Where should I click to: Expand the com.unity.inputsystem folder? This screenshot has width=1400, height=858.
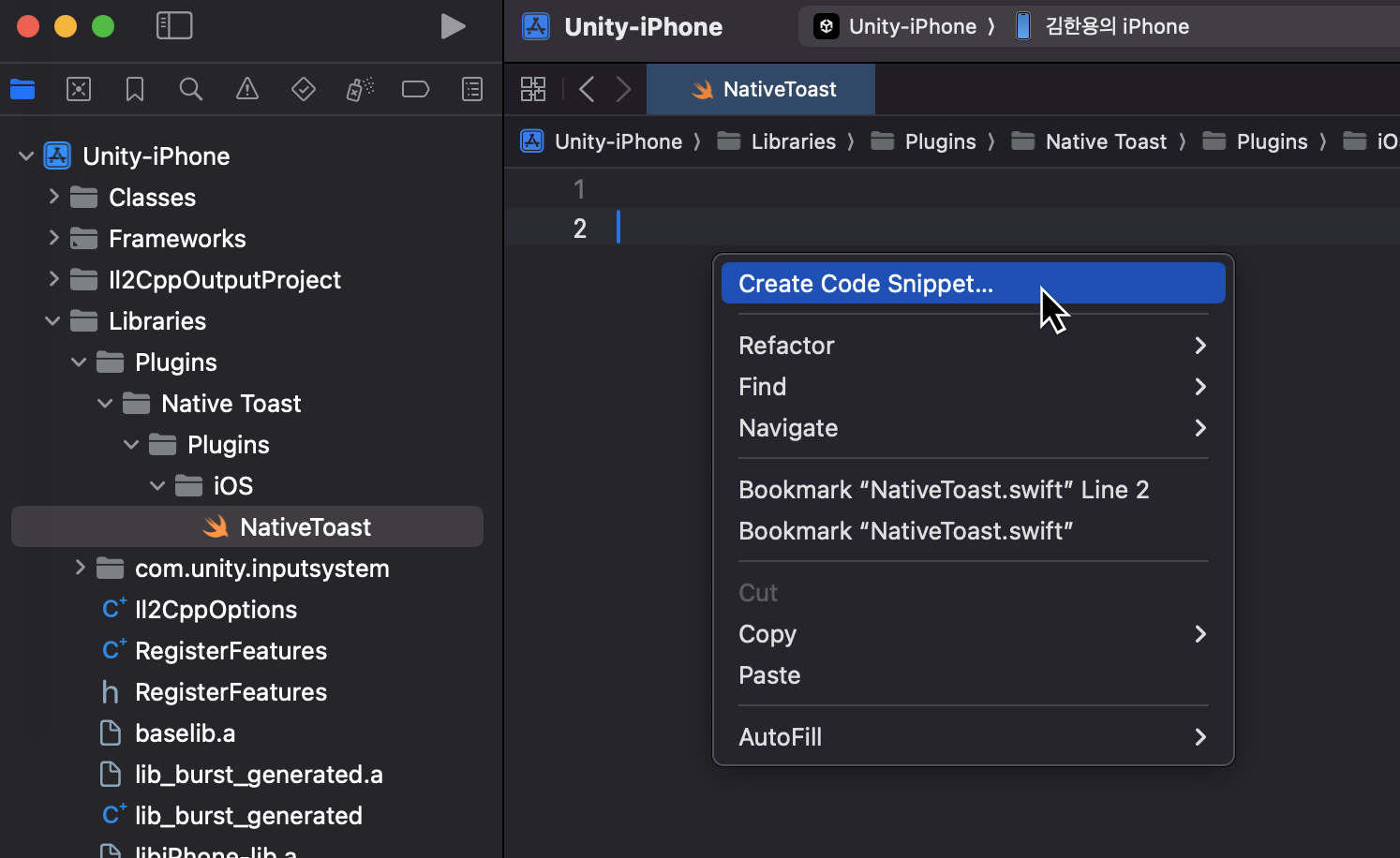pyautogui.click(x=80, y=568)
